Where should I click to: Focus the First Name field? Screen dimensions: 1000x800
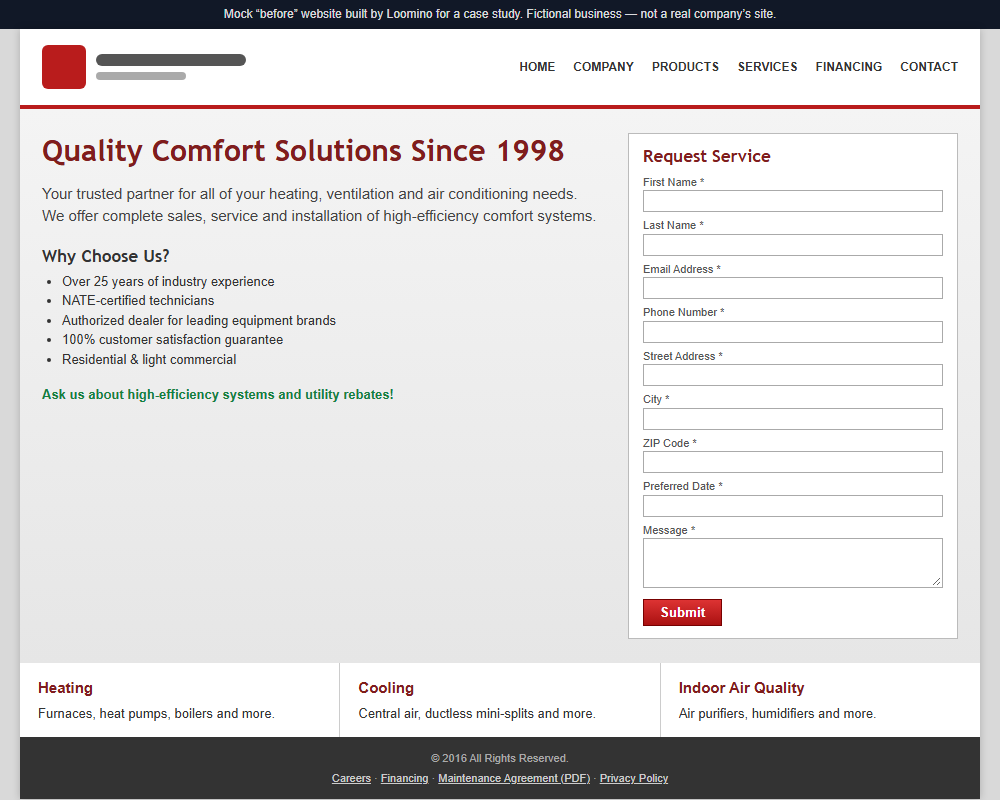(x=793, y=201)
